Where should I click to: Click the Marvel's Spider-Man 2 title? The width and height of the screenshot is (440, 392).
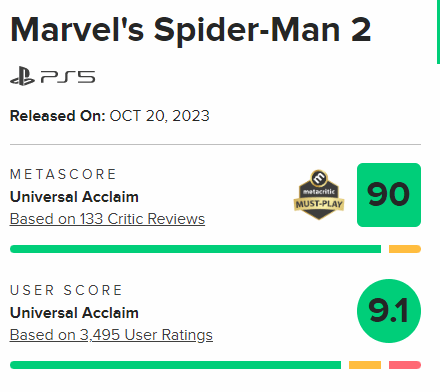191,31
